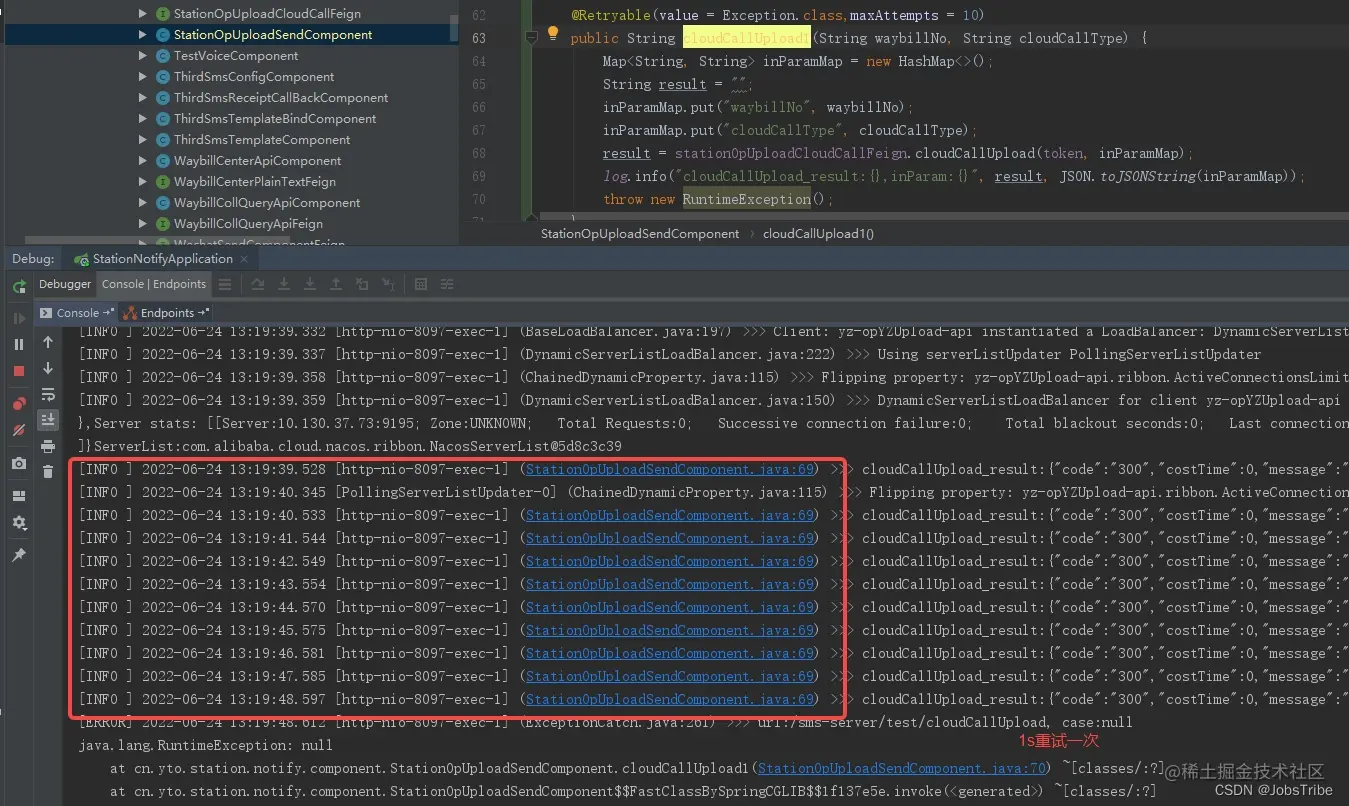Click Trace Current Stream Chain icon
Image resolution: width=1349 pixels, height=806 pixels.
click(x=447, y=285)
